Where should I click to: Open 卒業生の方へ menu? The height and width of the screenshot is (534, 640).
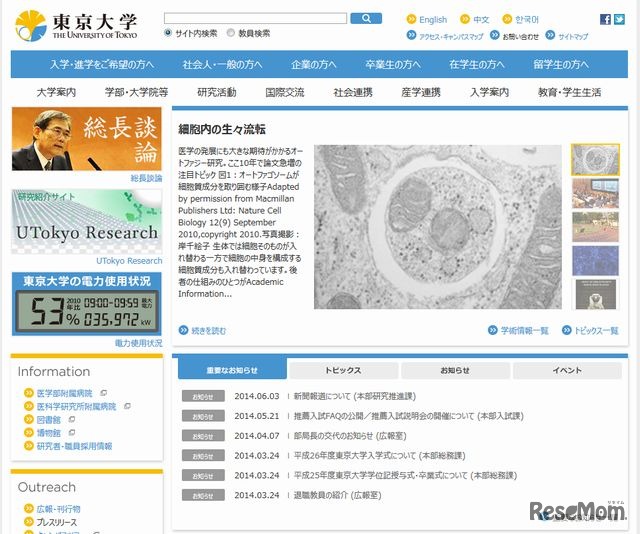click(x=393, y=65)
